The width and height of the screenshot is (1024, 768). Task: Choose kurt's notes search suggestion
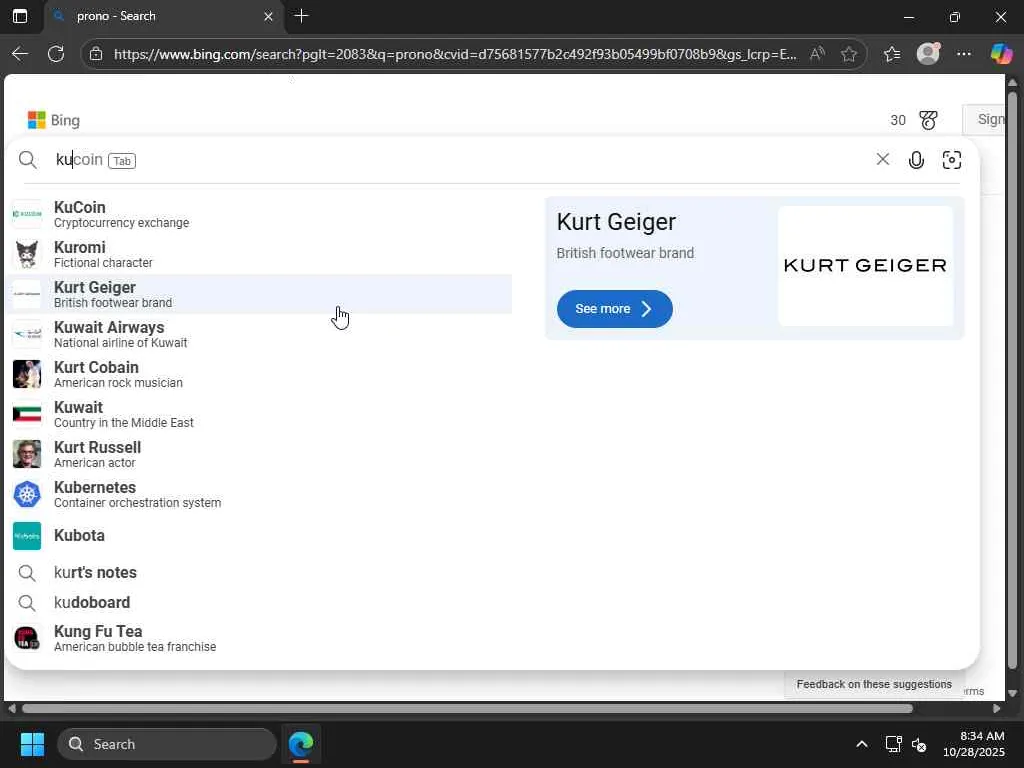click(259, 572)
